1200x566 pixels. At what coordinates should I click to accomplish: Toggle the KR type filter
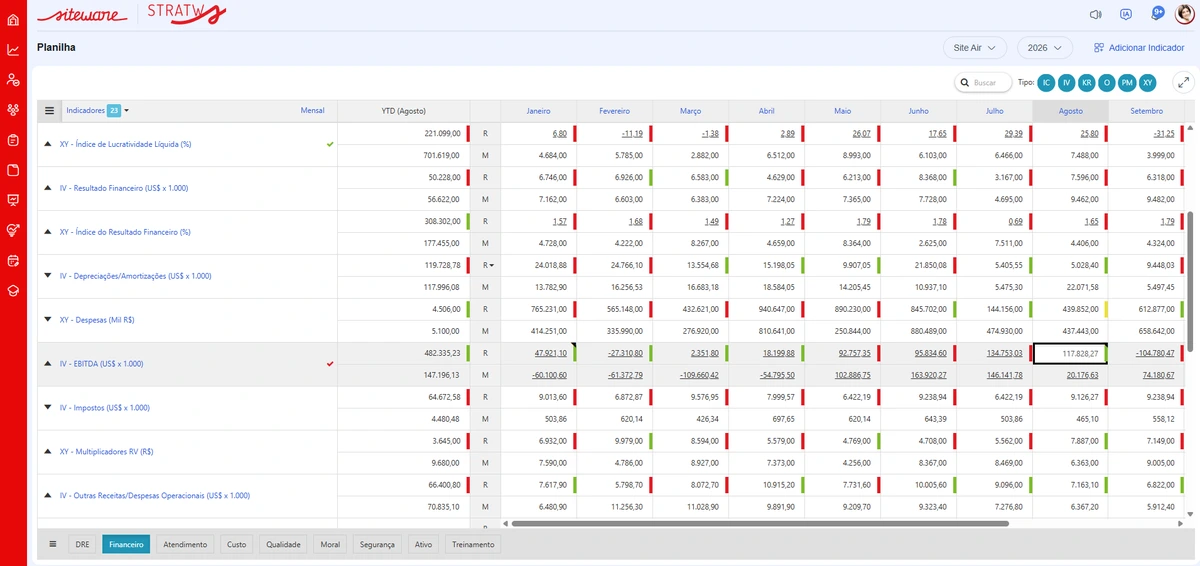coord(1087,83)
